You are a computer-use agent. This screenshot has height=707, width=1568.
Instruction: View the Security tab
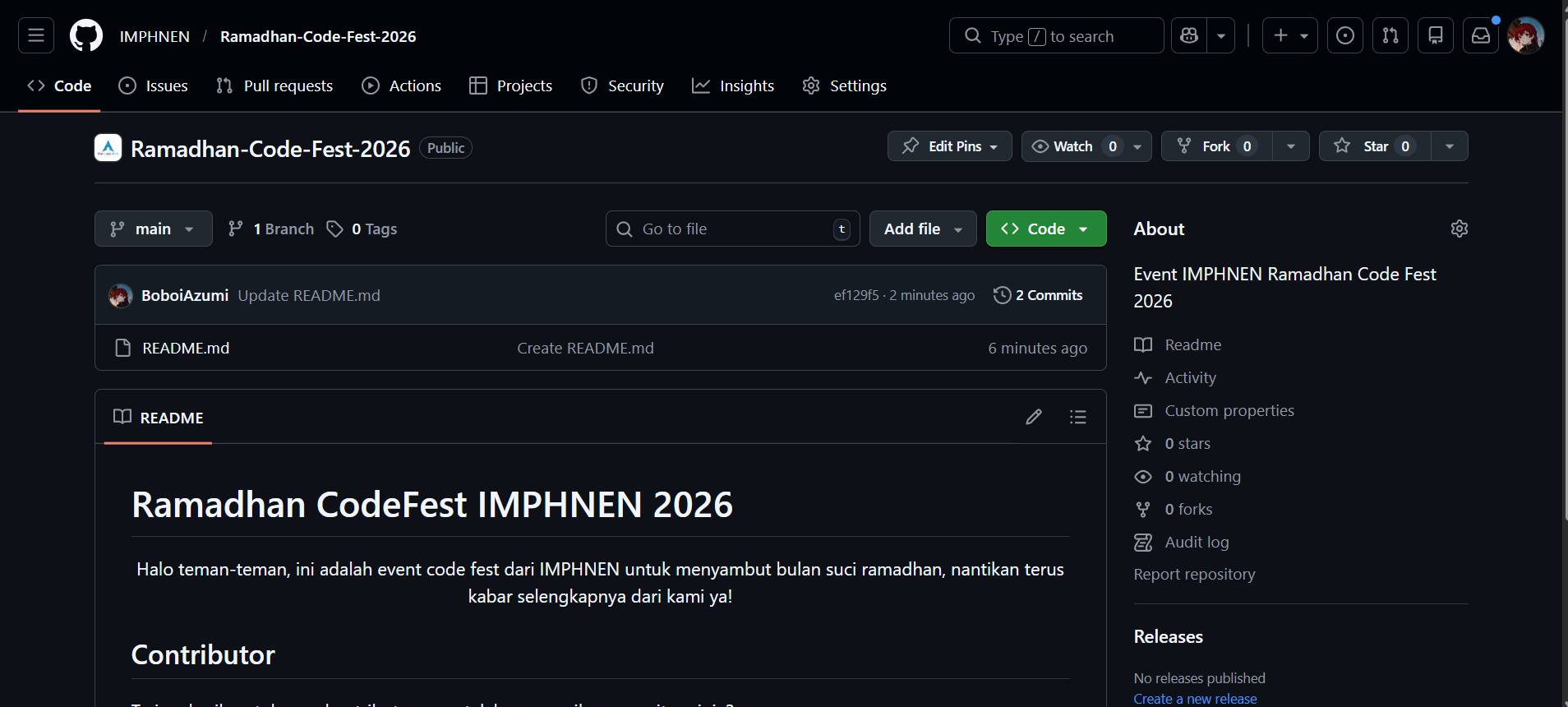click(x=622, y=85)
